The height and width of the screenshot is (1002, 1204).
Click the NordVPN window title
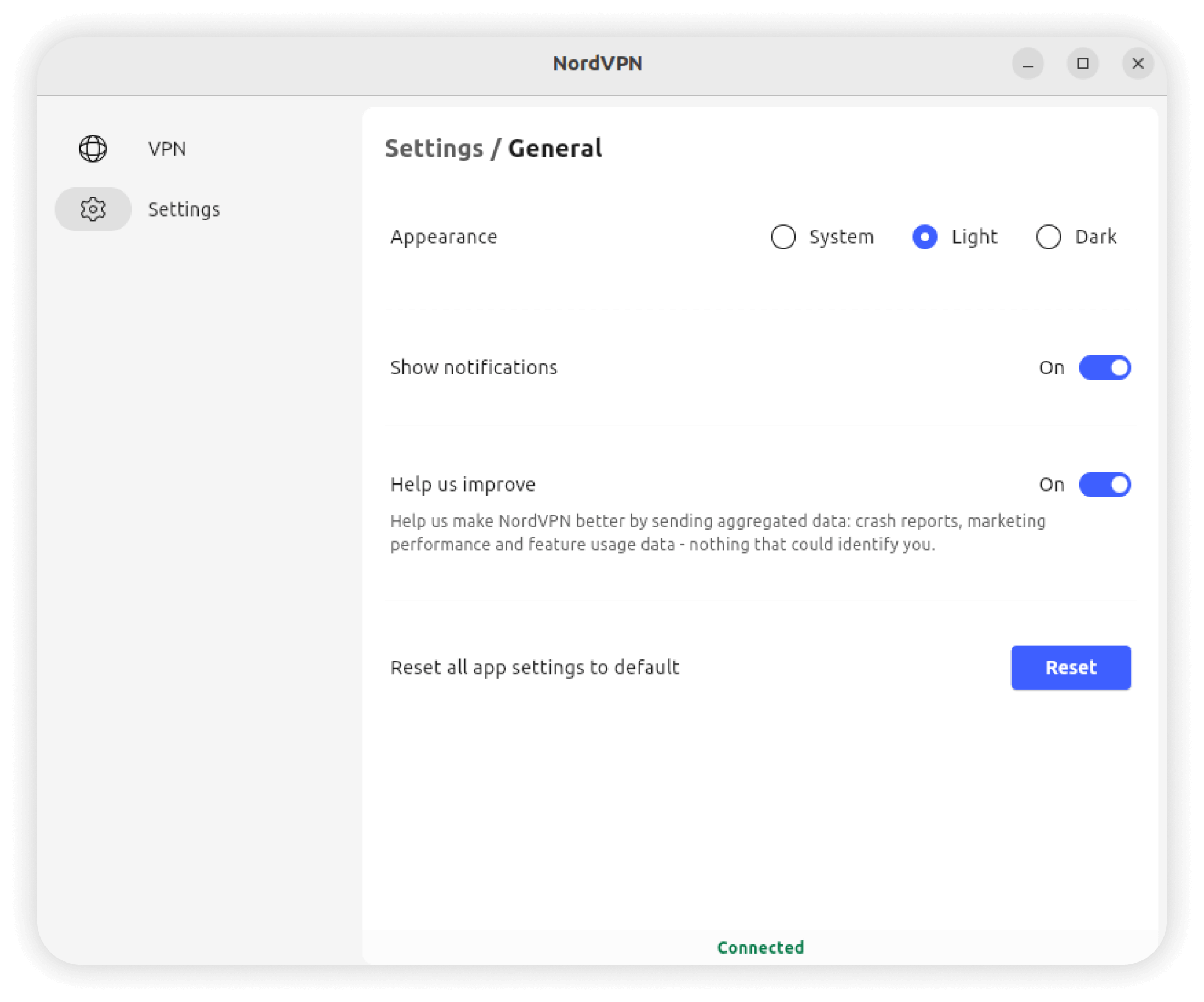pyautogui.click(x=597, y=64)
